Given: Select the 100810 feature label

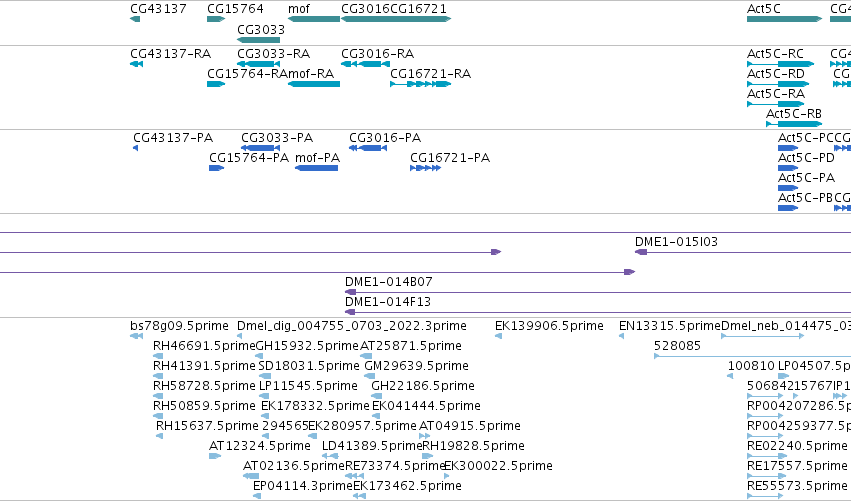Looking at the screenshot, I should pyautogui.click(x=751, y=366).
